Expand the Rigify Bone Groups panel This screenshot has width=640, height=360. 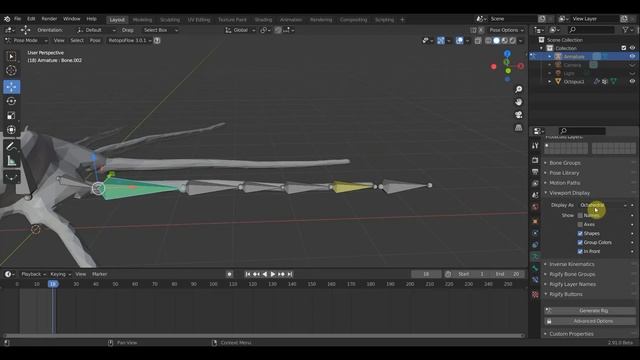(572, 274)
